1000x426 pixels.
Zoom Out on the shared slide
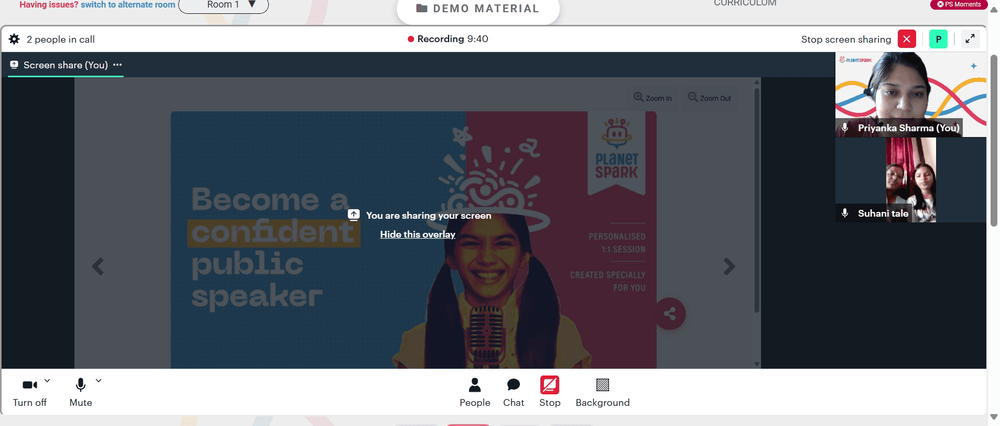click(x=709, y=98)
